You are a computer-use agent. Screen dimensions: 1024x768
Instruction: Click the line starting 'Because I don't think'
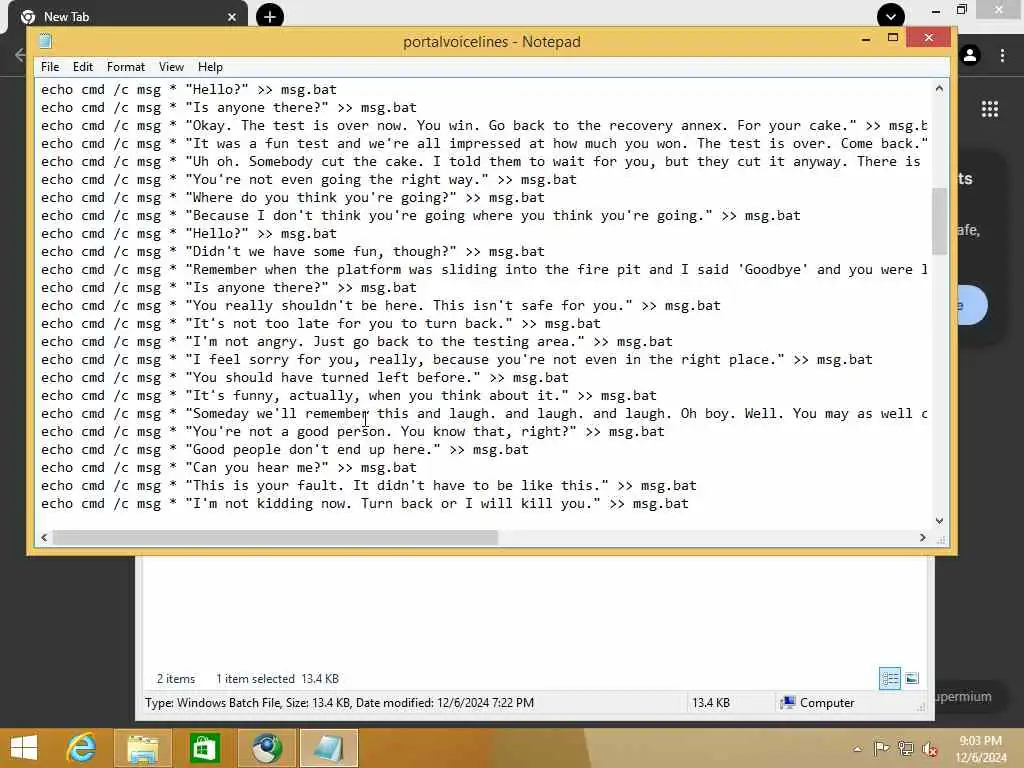(421, 216)
